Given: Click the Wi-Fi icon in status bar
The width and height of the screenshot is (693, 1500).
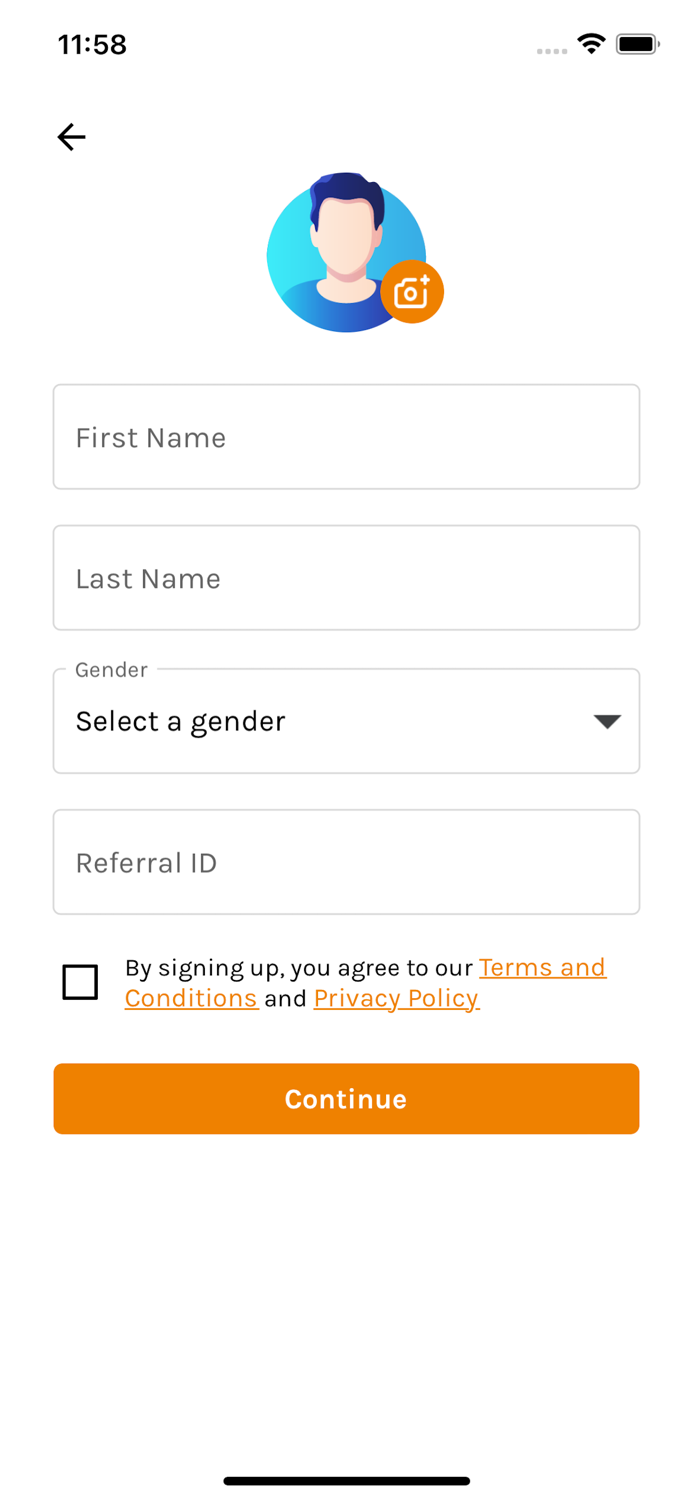Looking at the screenshot, I should click(591, 44).
